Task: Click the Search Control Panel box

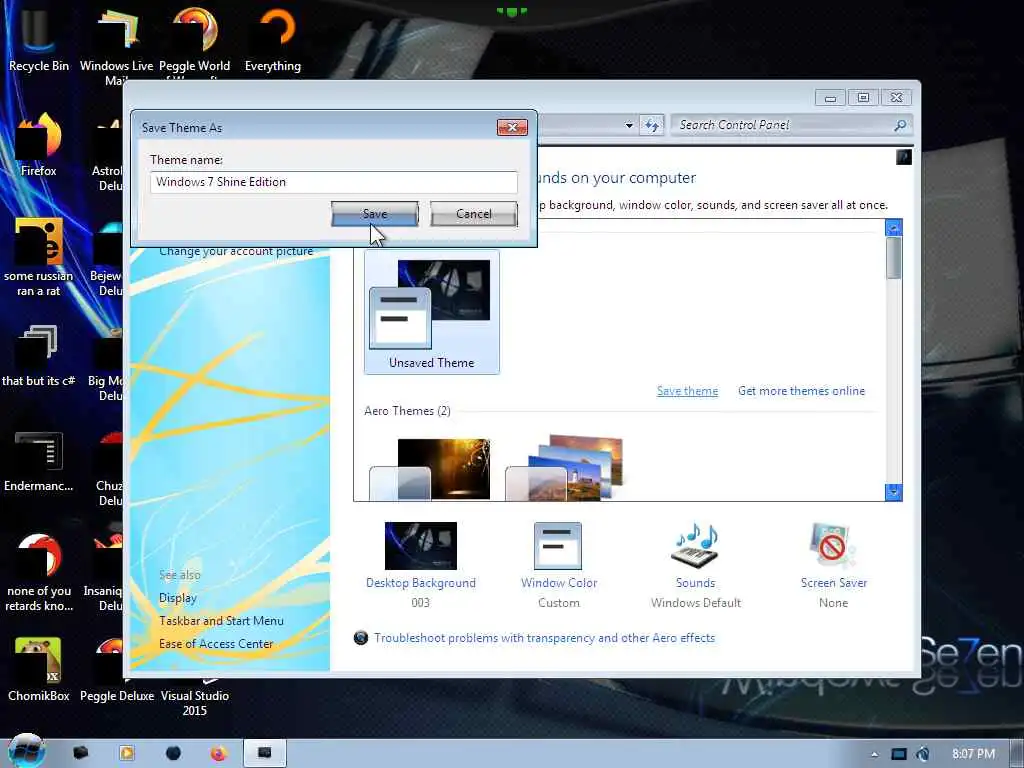Action: click(784, 125)
